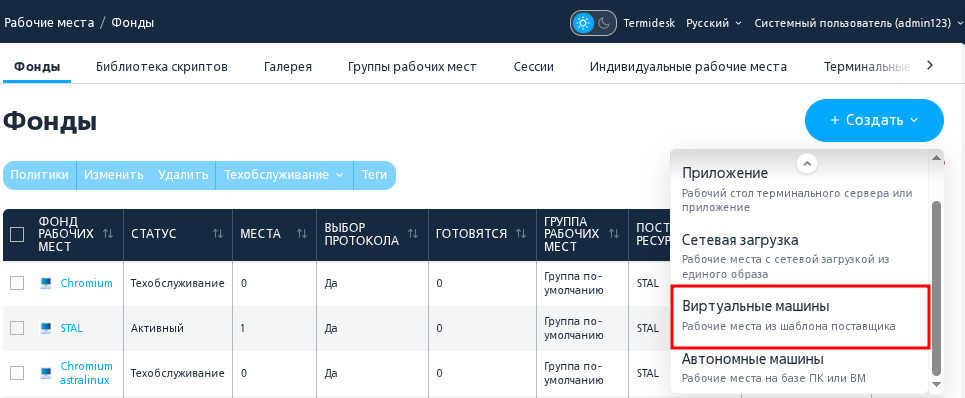
Task: Choose Автономные машины in the create menu
Action: [799, 368]
